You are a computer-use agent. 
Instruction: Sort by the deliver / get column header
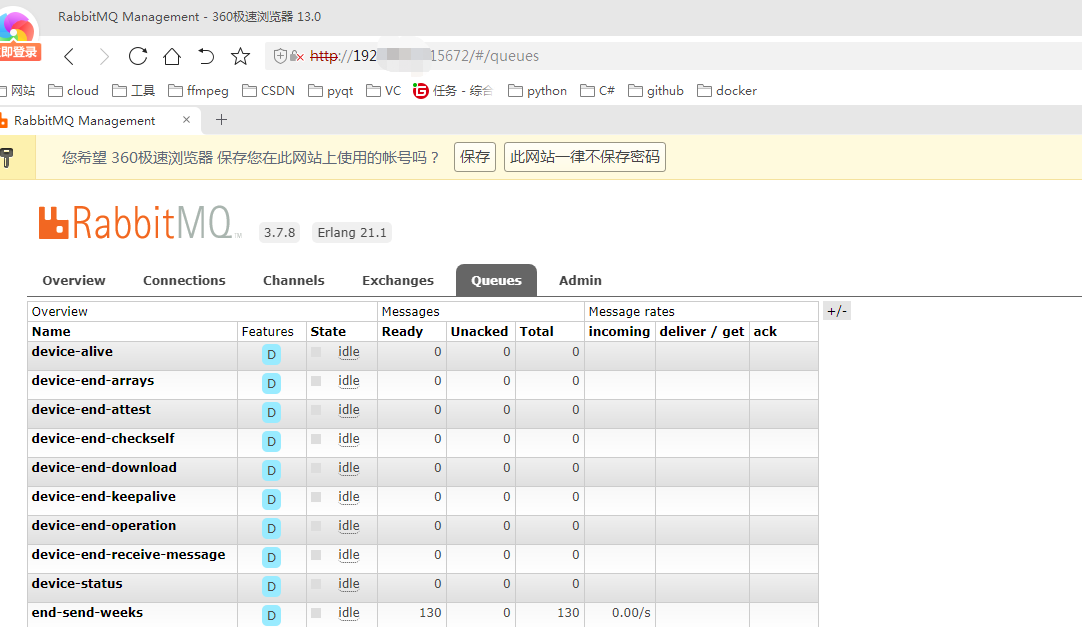tap(702, 332)
